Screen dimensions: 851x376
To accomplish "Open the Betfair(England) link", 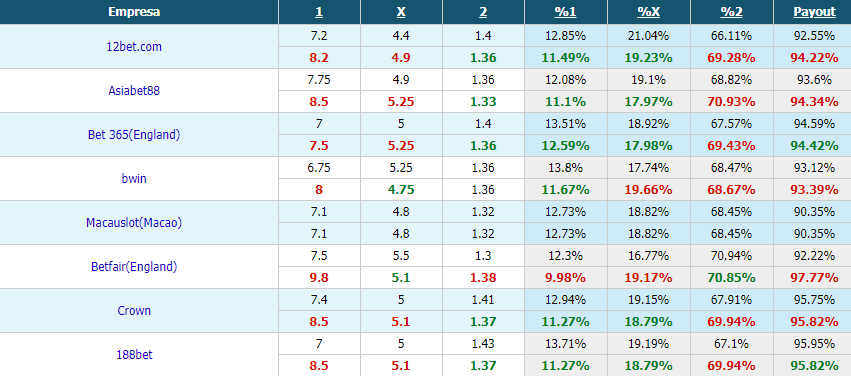I will pyautogui.click(x=134, y=266).
